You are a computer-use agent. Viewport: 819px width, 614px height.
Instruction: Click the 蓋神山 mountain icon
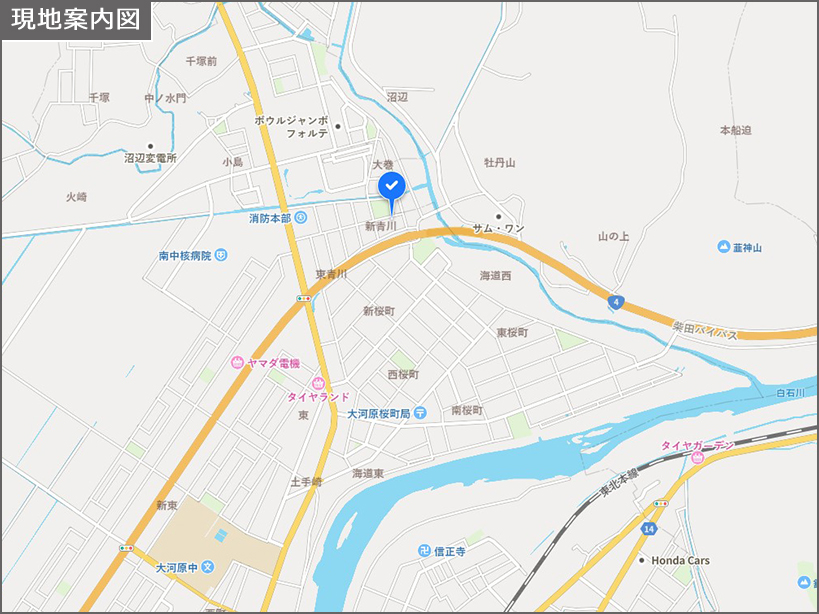[x=723, y=246]
